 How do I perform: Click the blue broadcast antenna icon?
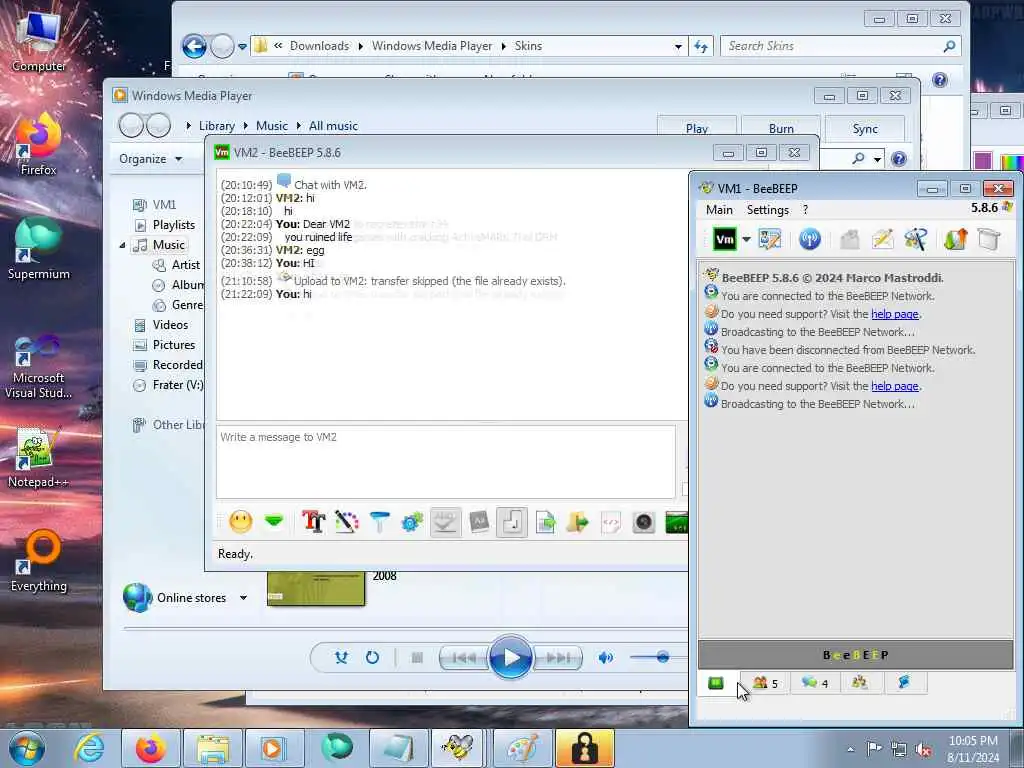tap(810, 240)
